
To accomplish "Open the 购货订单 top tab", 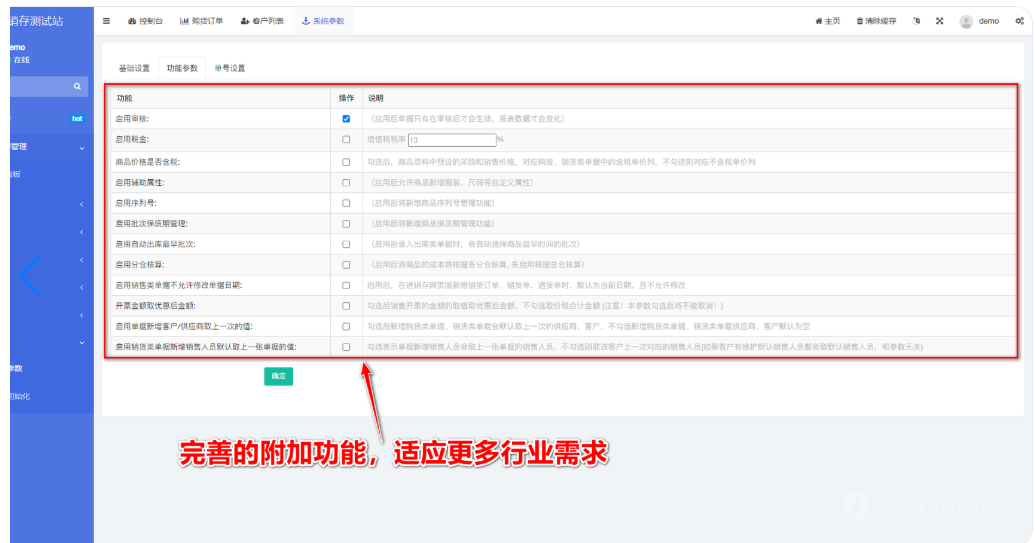I will click(x=203, y=21).
